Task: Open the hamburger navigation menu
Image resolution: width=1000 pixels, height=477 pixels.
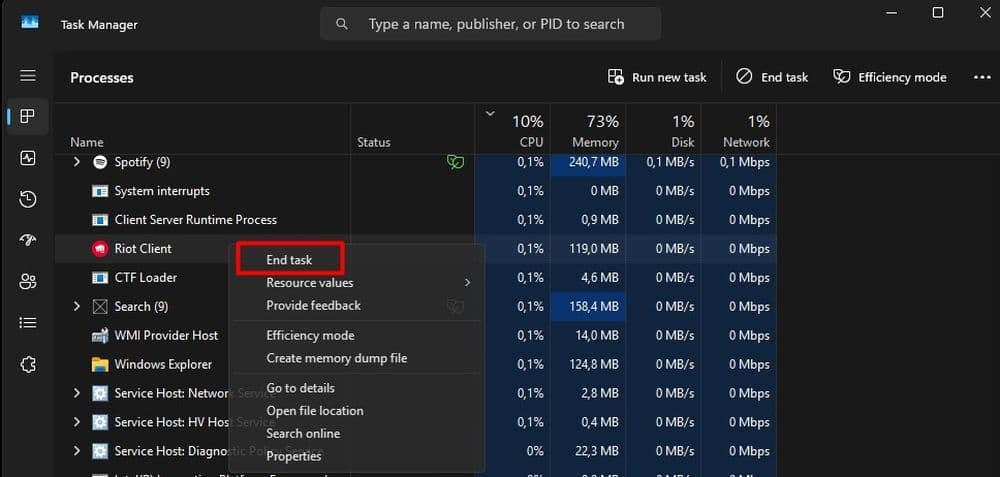Action: [x=27, y=76]
